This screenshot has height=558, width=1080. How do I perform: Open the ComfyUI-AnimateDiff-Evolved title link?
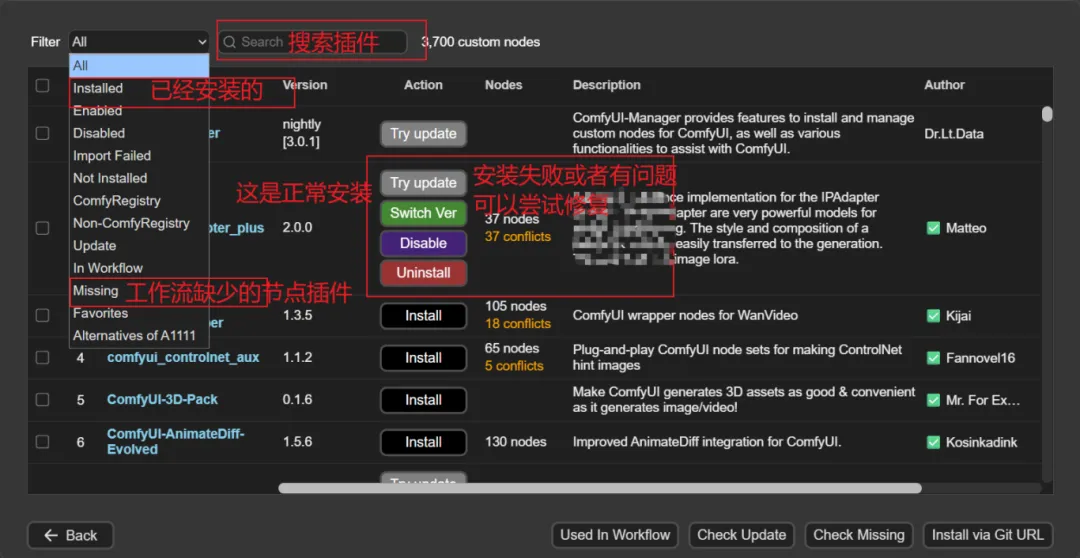pyautogui.click(x=176, y=442)
